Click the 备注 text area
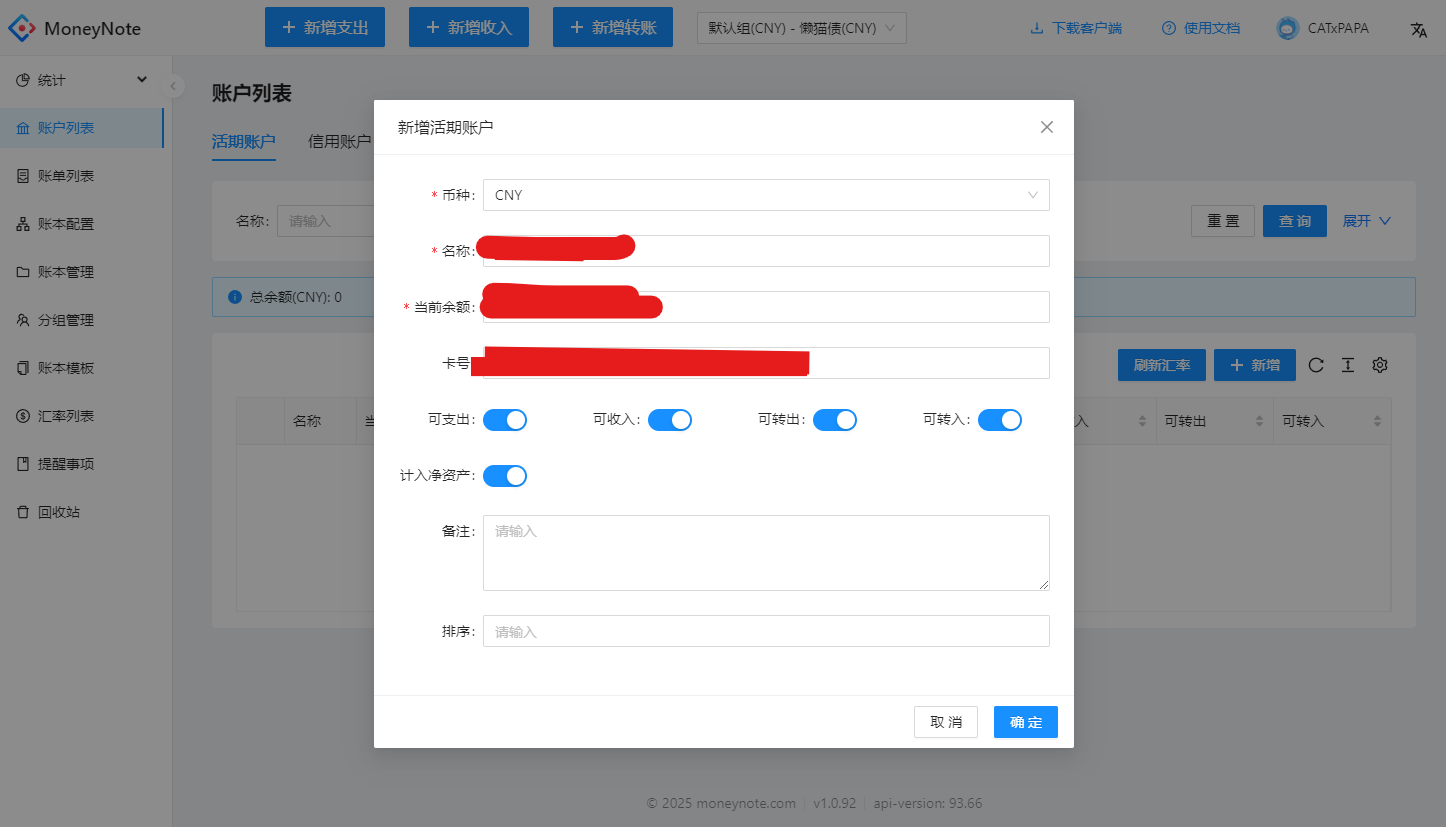The width and height of the screenshot is (1446, 827). pyautogui.click(x=766, y=553)
